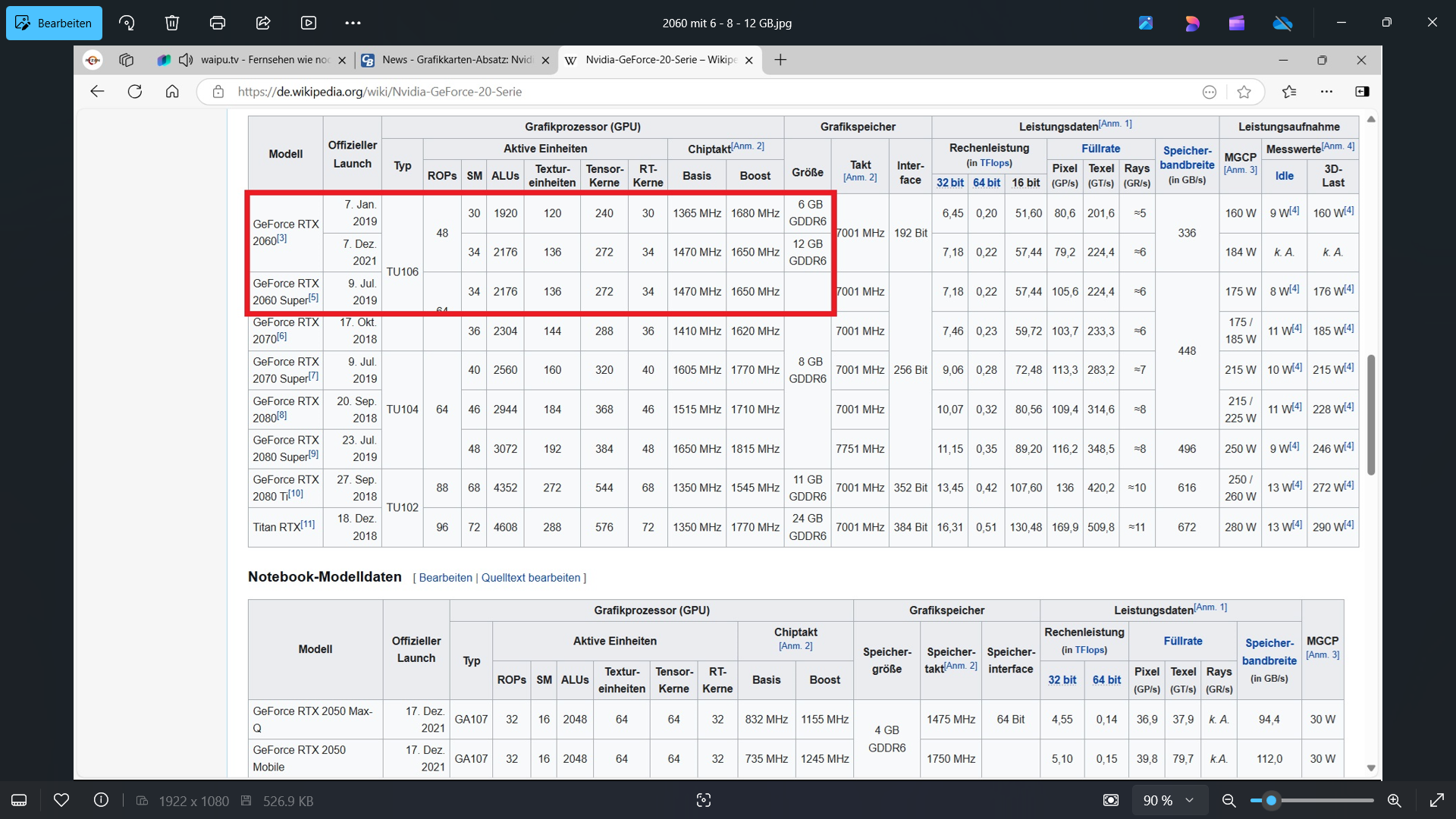This screenshot has height=819, width=1456.
Task: Add image to favorites heart icon
Action: point(61,800)
